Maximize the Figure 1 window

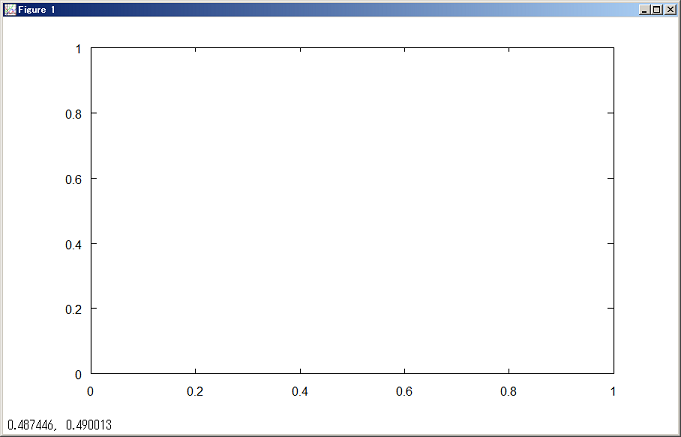pyautogui.click(x=658, y=9)
